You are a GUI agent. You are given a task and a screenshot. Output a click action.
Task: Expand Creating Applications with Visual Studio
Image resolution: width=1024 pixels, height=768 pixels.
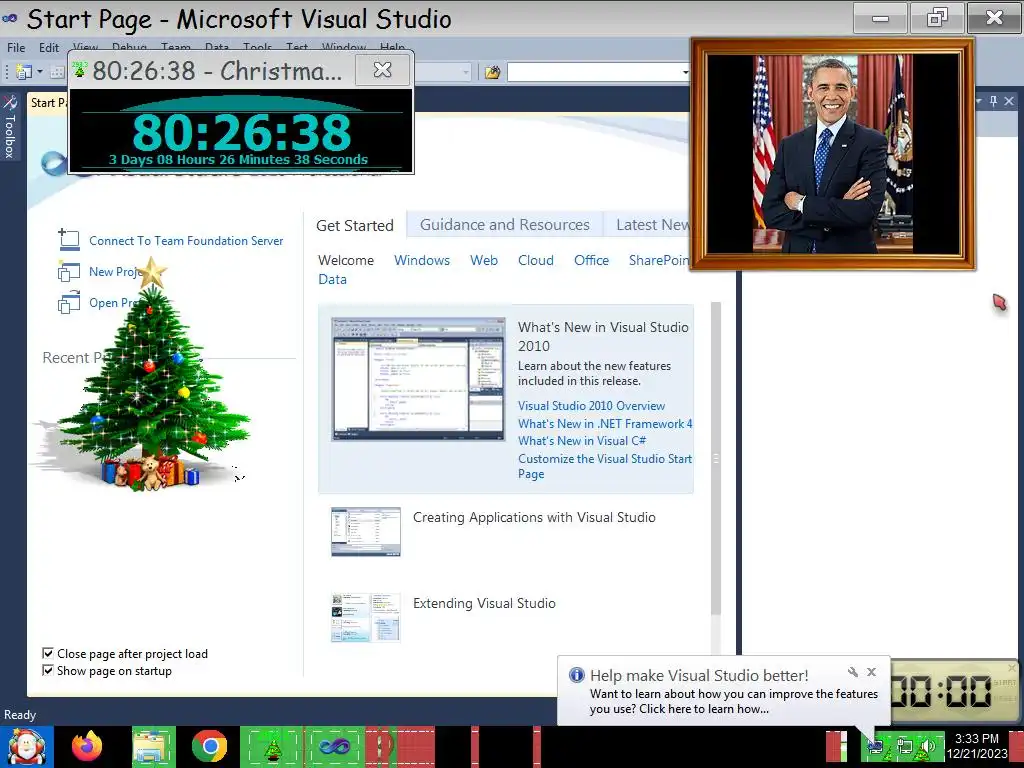pyautogui.click(x=534, y=517)
